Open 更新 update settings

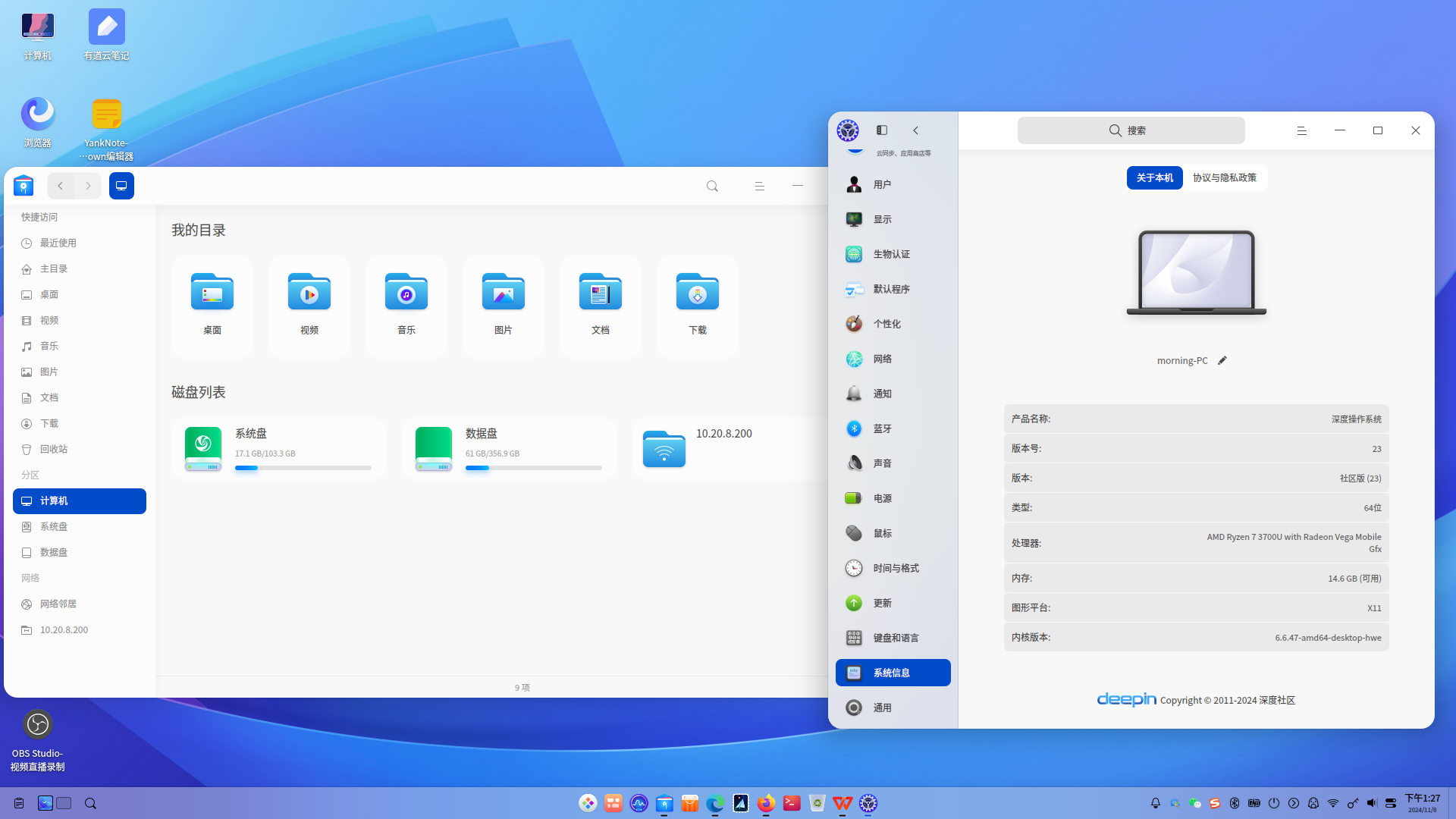click(893, 603)
